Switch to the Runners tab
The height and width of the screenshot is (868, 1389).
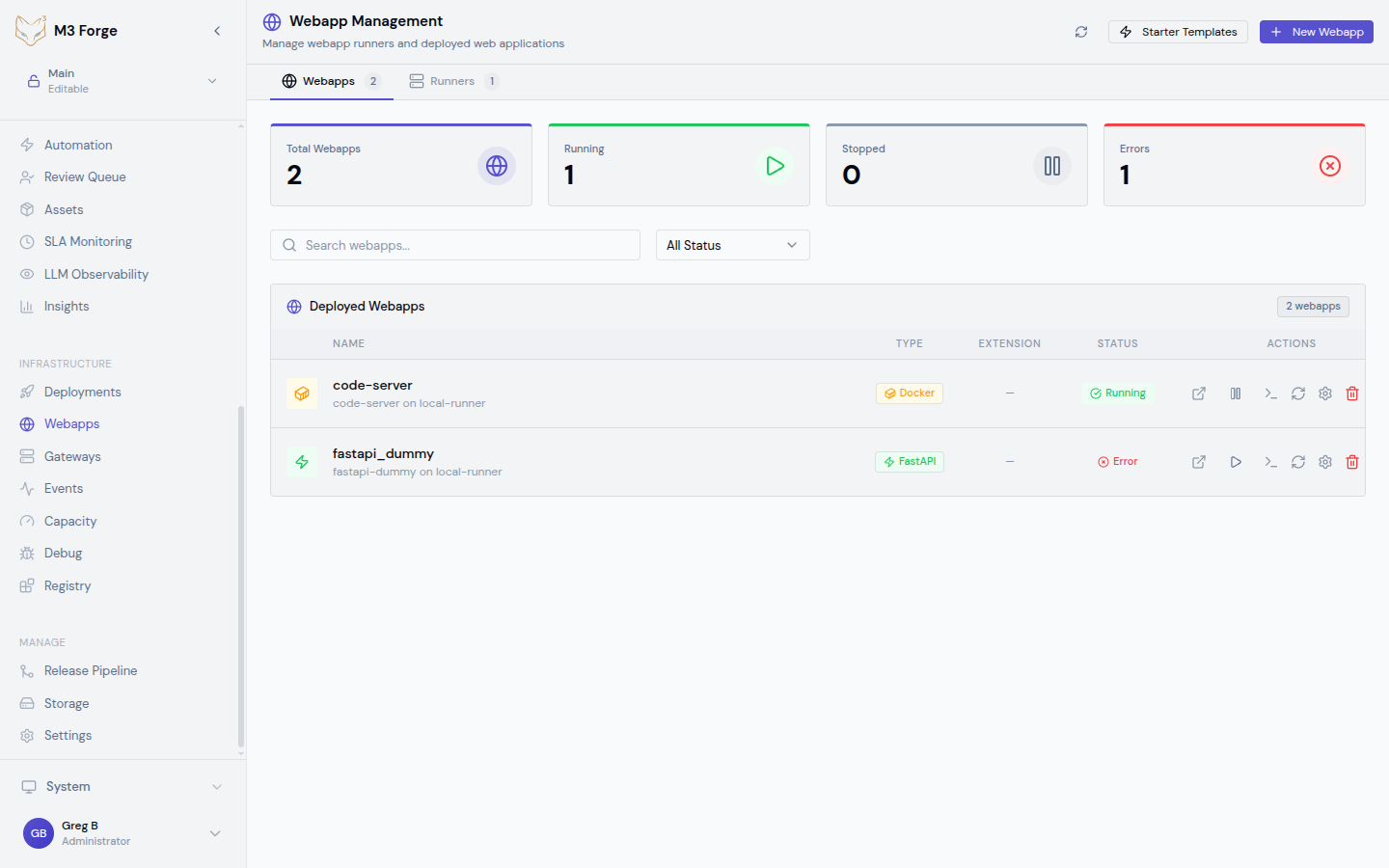tap(453, 81)
